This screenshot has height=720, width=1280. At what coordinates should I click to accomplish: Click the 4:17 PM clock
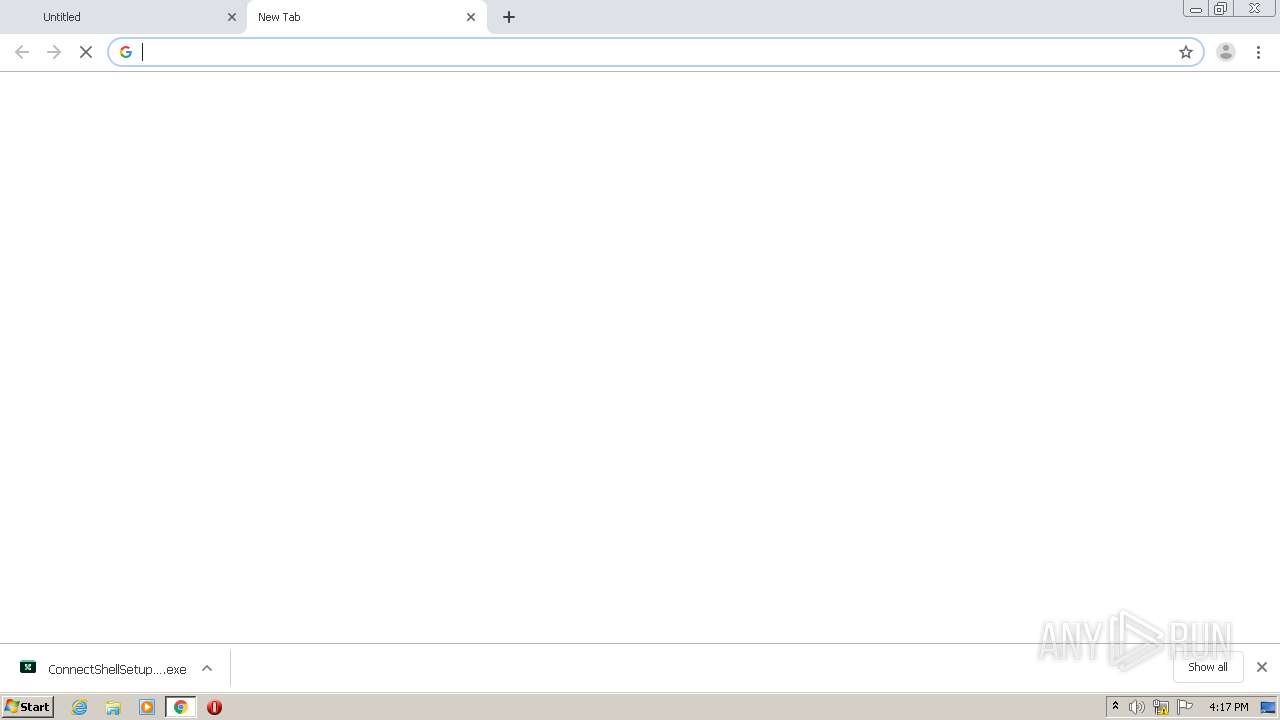coord(1229,707)
